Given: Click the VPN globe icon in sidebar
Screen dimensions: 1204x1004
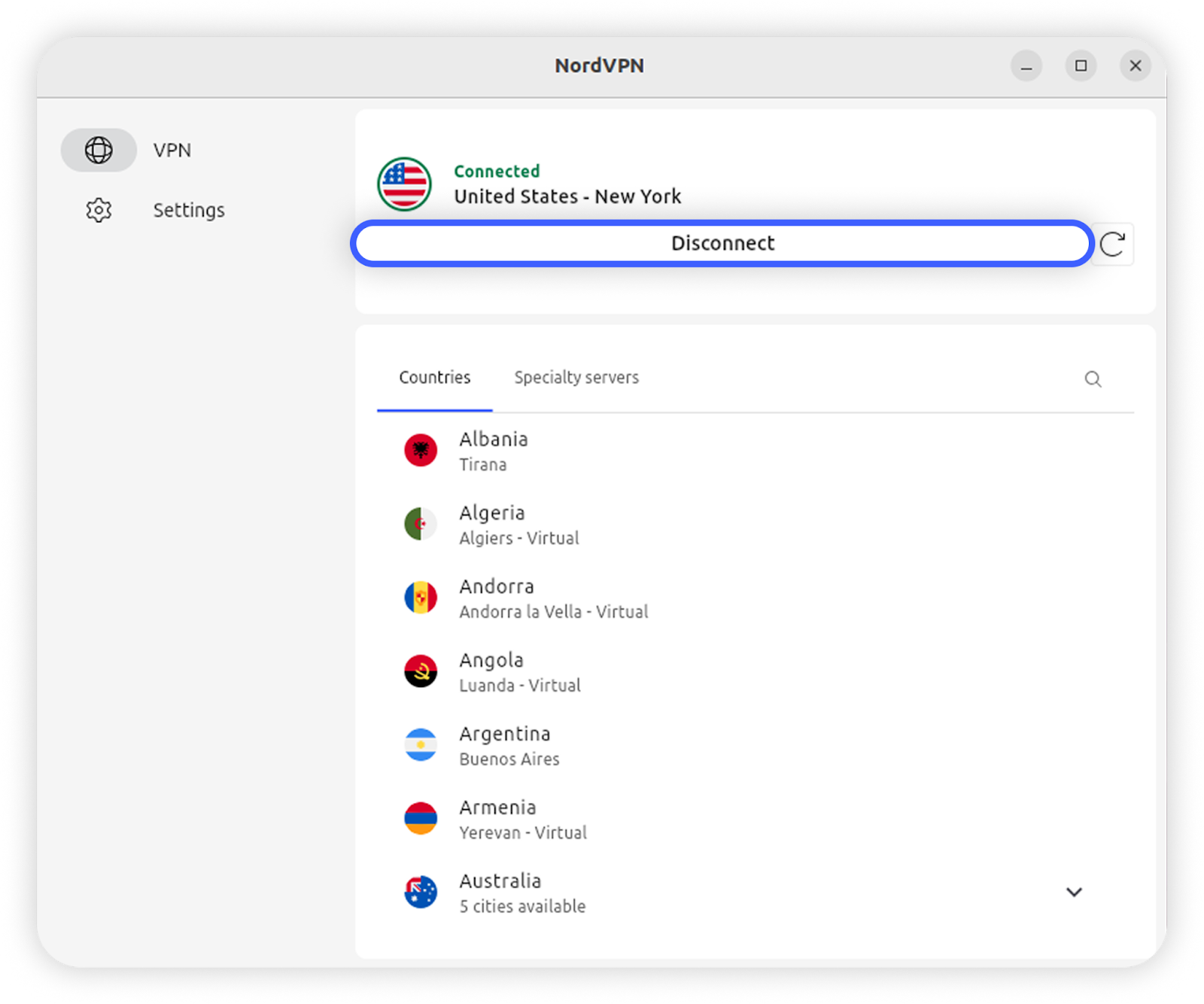Looking at the screenshot, I should coord(99,150).
